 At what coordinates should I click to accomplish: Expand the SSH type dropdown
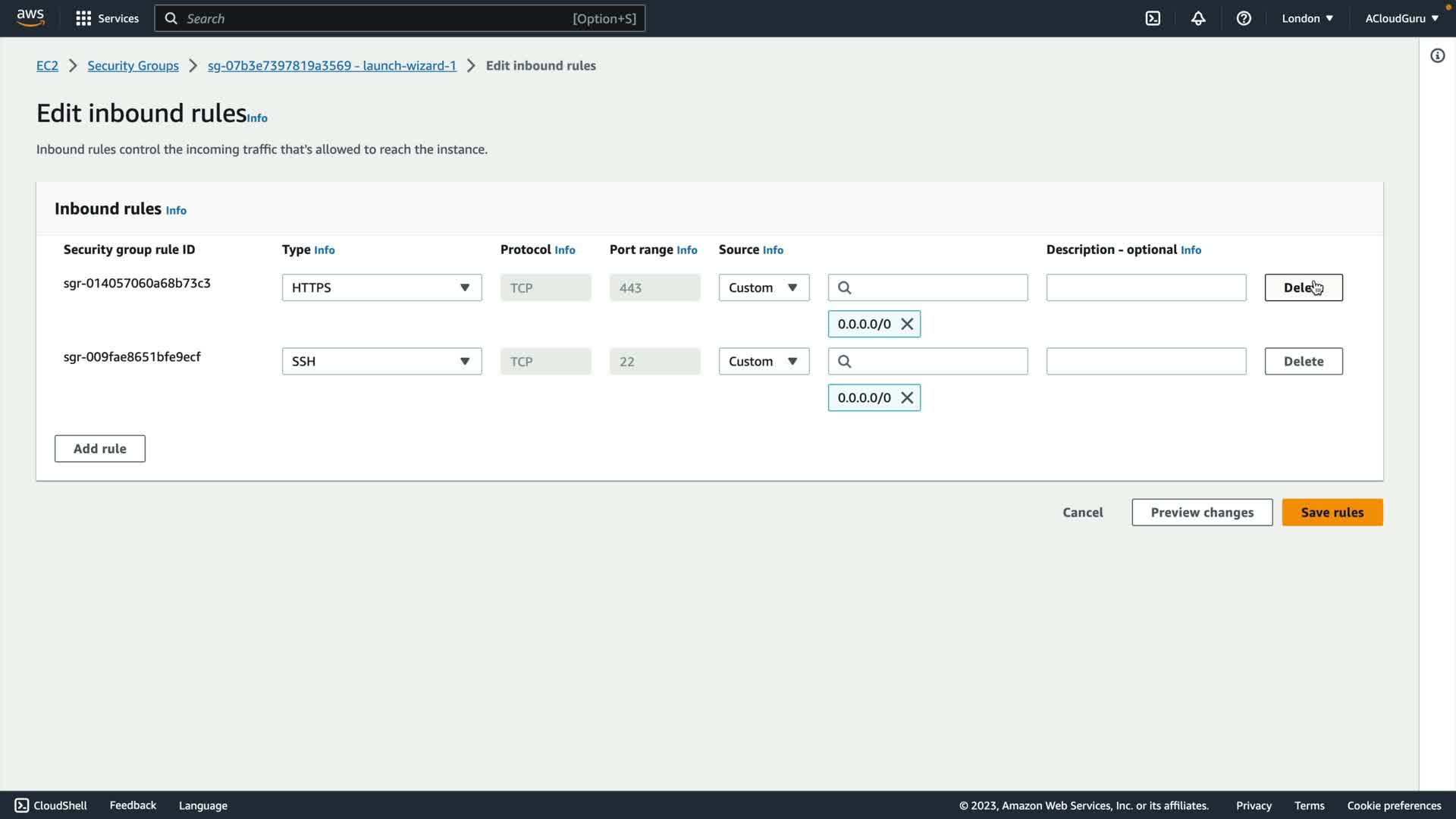(x=381, y=361)
